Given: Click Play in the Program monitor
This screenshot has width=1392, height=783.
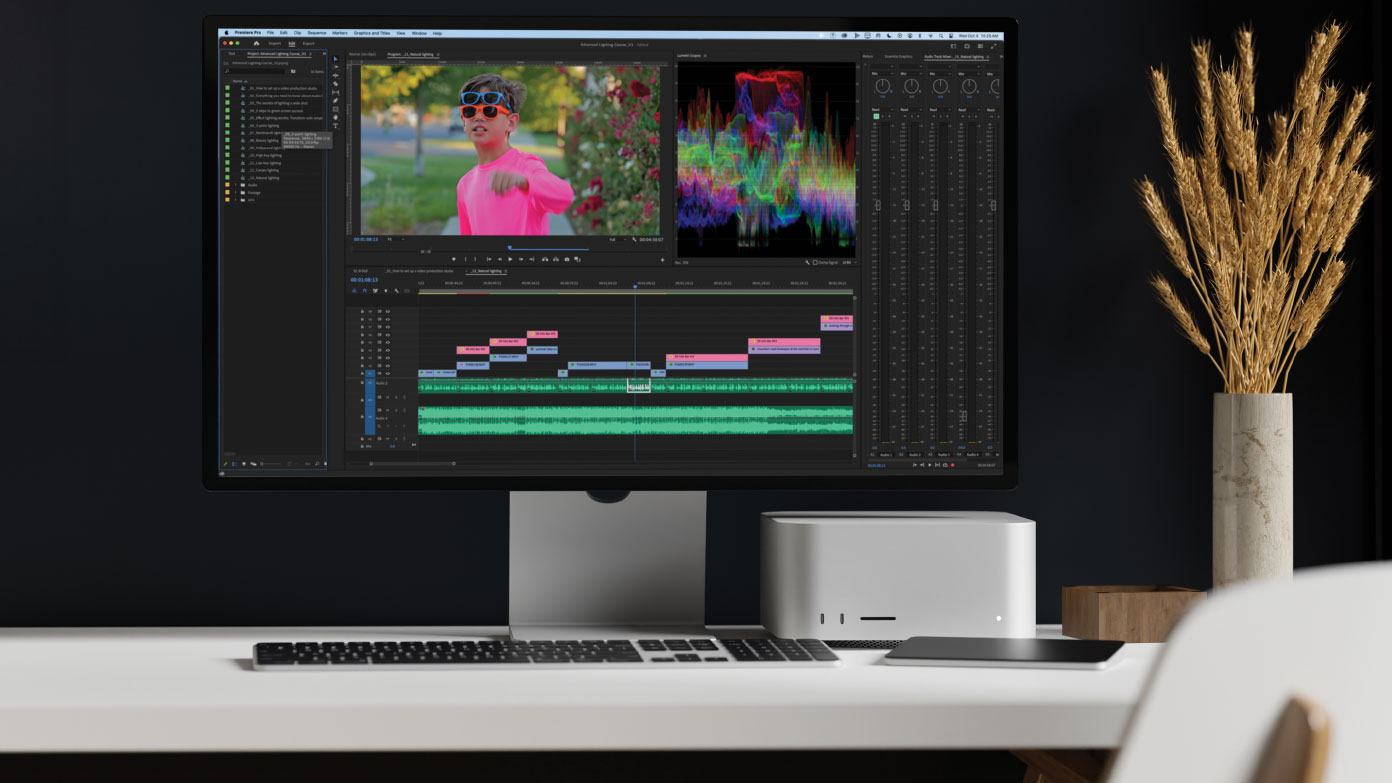Looking at the screenshot, I should [x=510, y=259].
